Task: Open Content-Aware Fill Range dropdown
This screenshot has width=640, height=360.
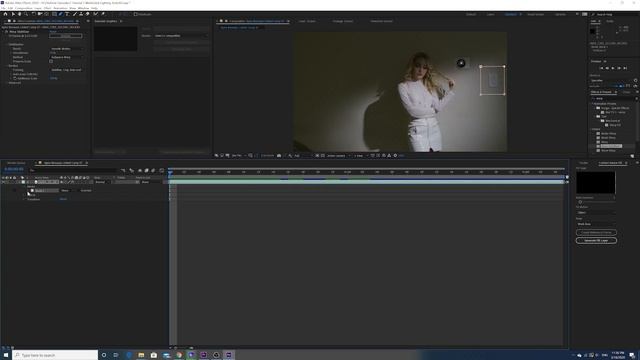Action: 596,224
